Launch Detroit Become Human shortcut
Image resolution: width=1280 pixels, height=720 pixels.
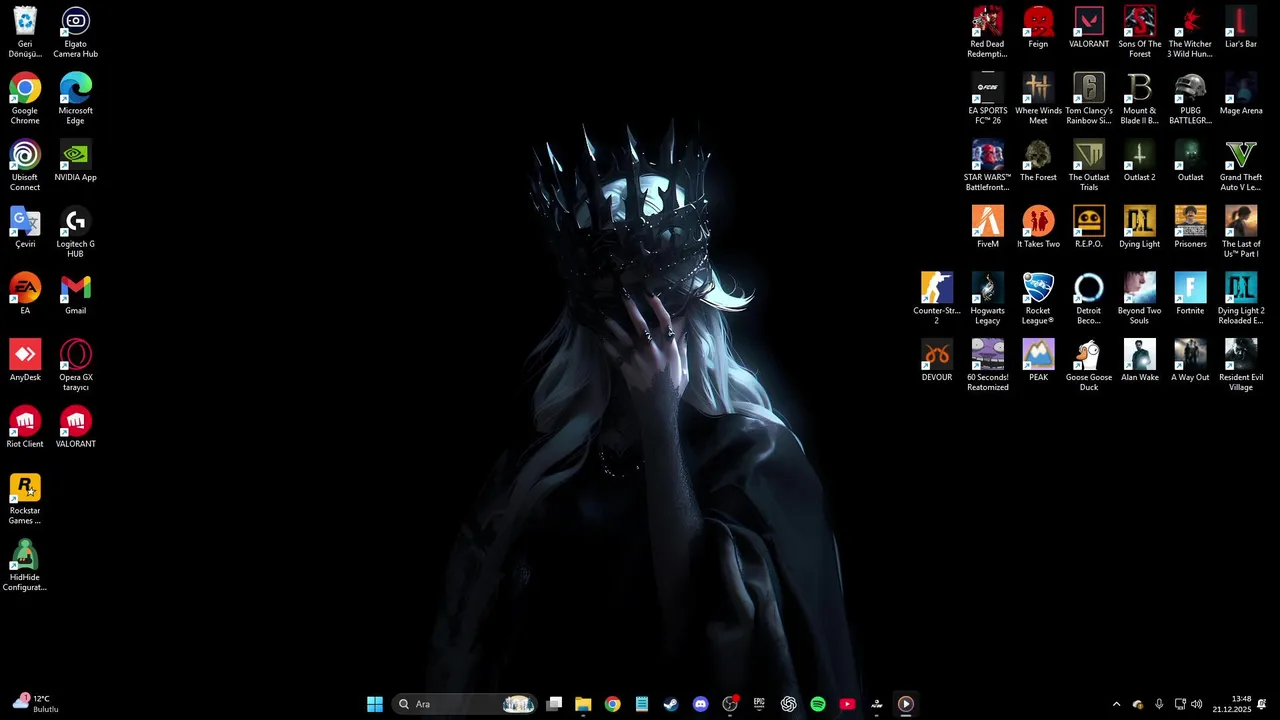(1089, 299)
